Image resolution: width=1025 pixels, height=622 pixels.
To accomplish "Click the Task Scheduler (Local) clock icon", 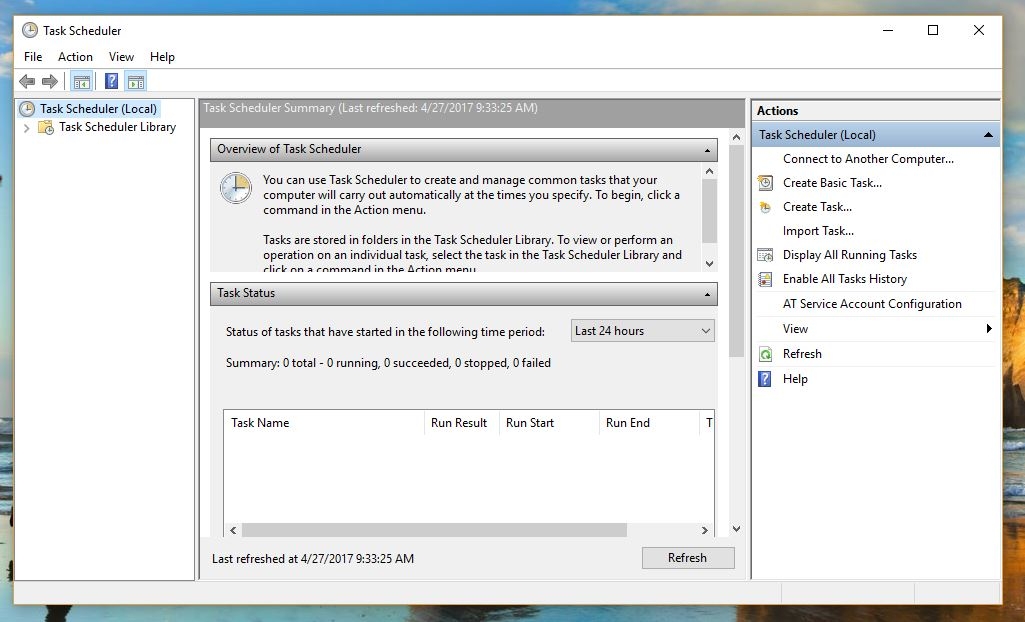I will (x=27, y=109).
